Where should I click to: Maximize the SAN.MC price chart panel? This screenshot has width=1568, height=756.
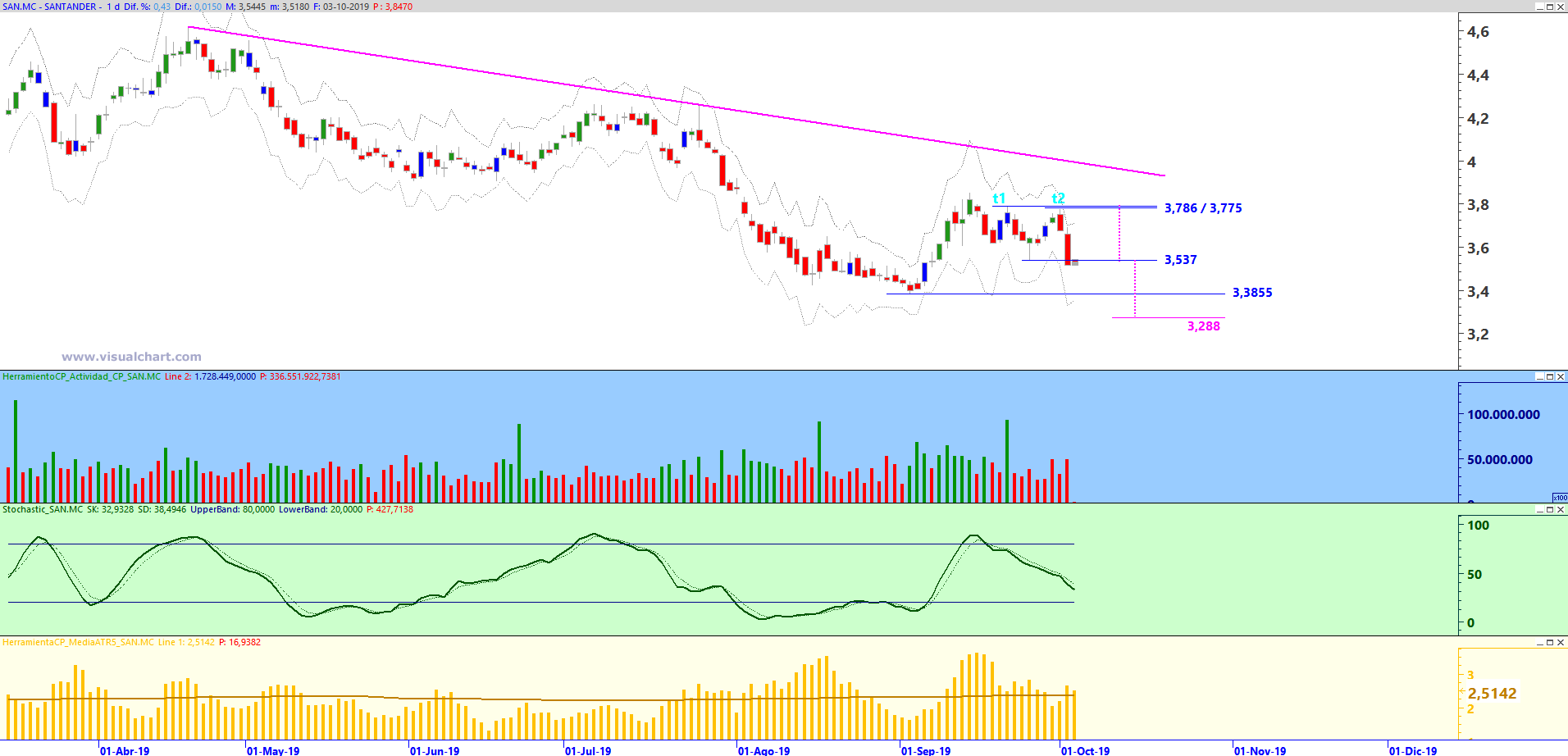(x=1550, y=7)
